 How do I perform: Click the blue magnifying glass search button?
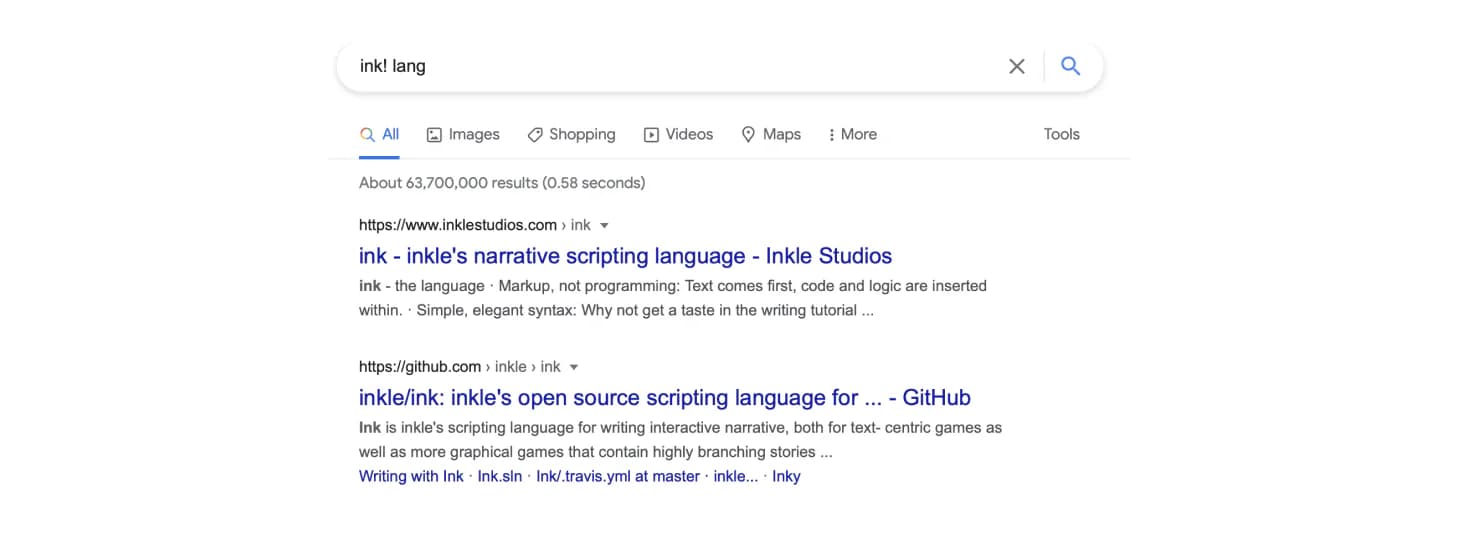pos(1070,66)
